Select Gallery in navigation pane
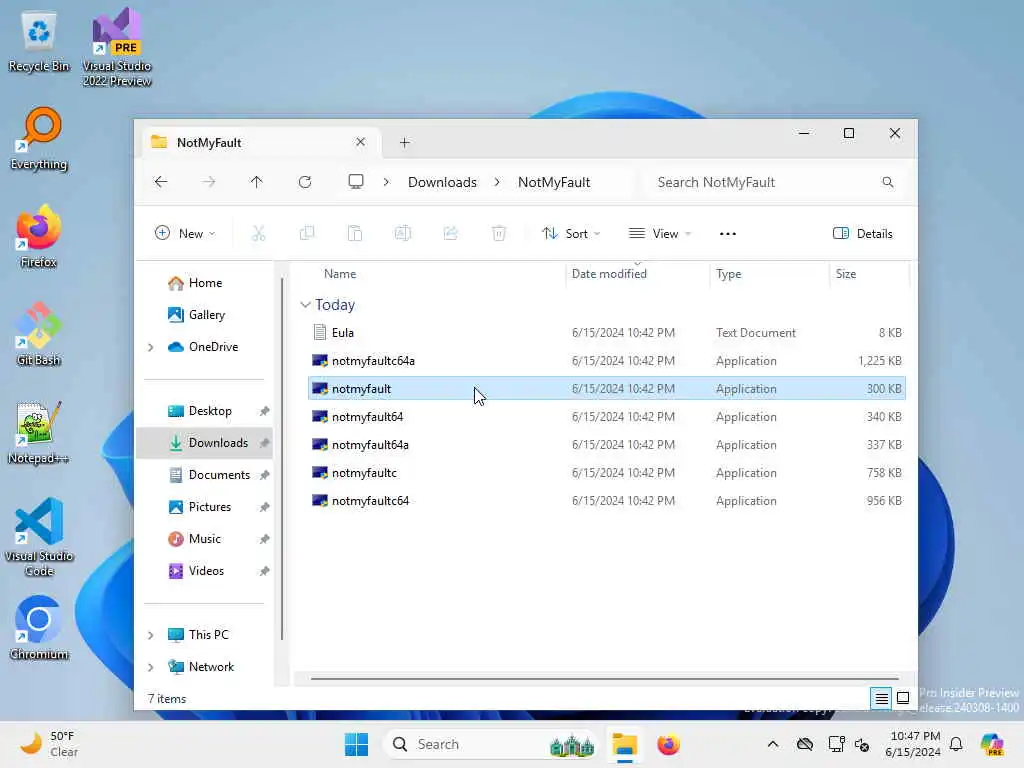The width and height of the screenshot is (1024, 768). pyautogui.click(x=206, y=315)
